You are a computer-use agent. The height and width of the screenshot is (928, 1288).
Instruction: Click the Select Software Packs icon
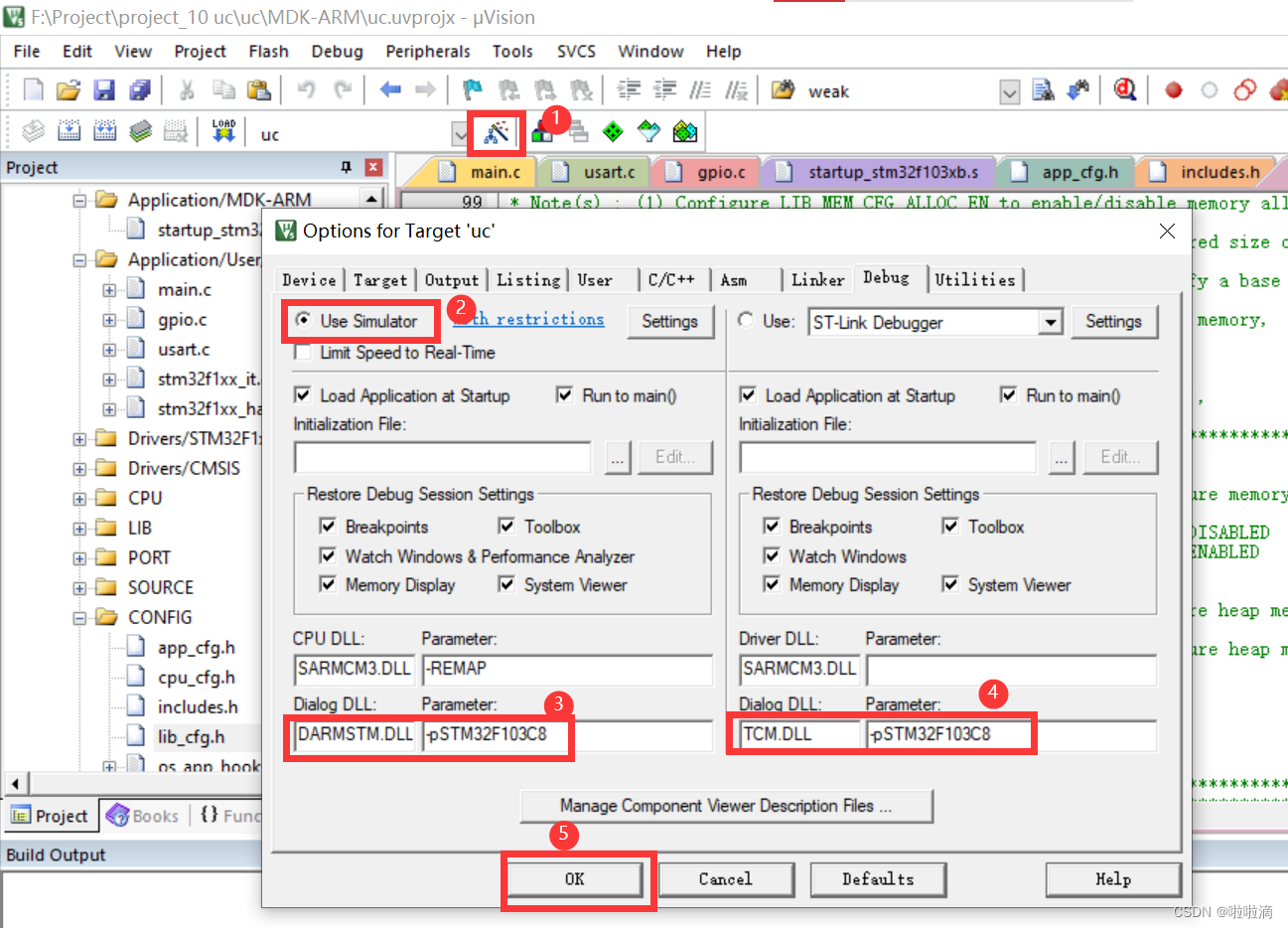(x=648, y=131)
